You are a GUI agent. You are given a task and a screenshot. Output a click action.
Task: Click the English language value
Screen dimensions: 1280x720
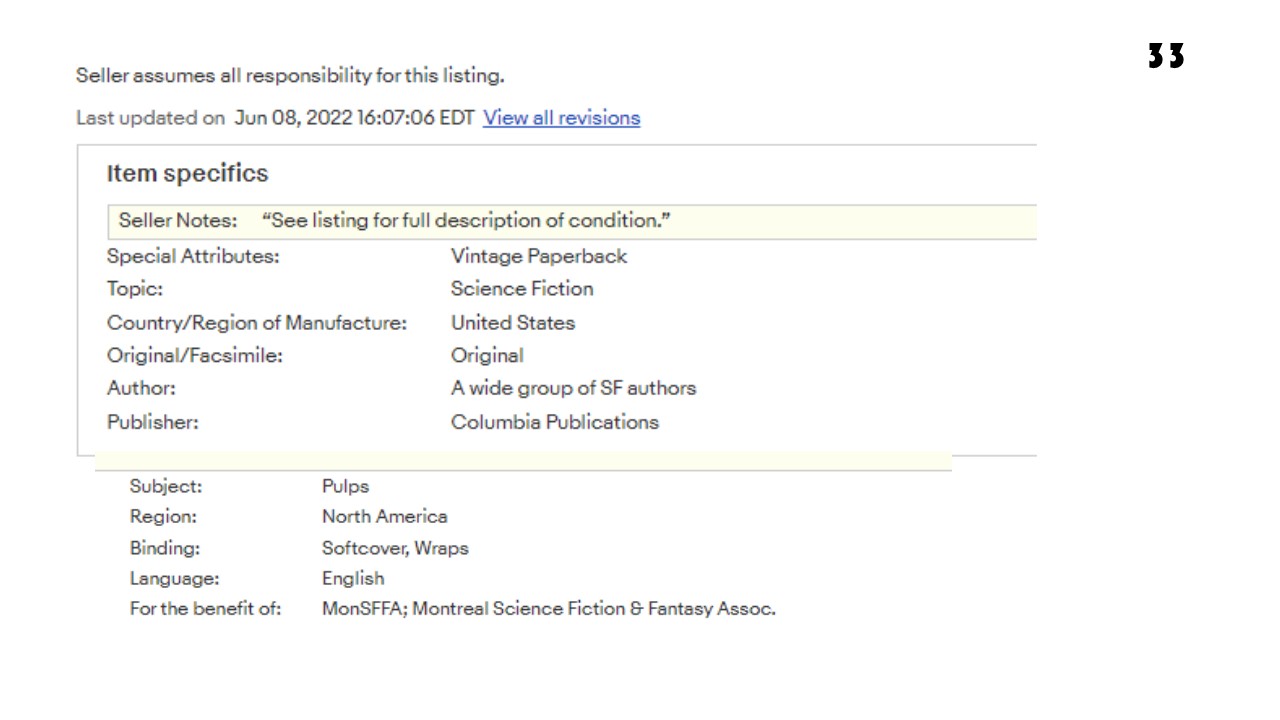click(x=352, y=578)
